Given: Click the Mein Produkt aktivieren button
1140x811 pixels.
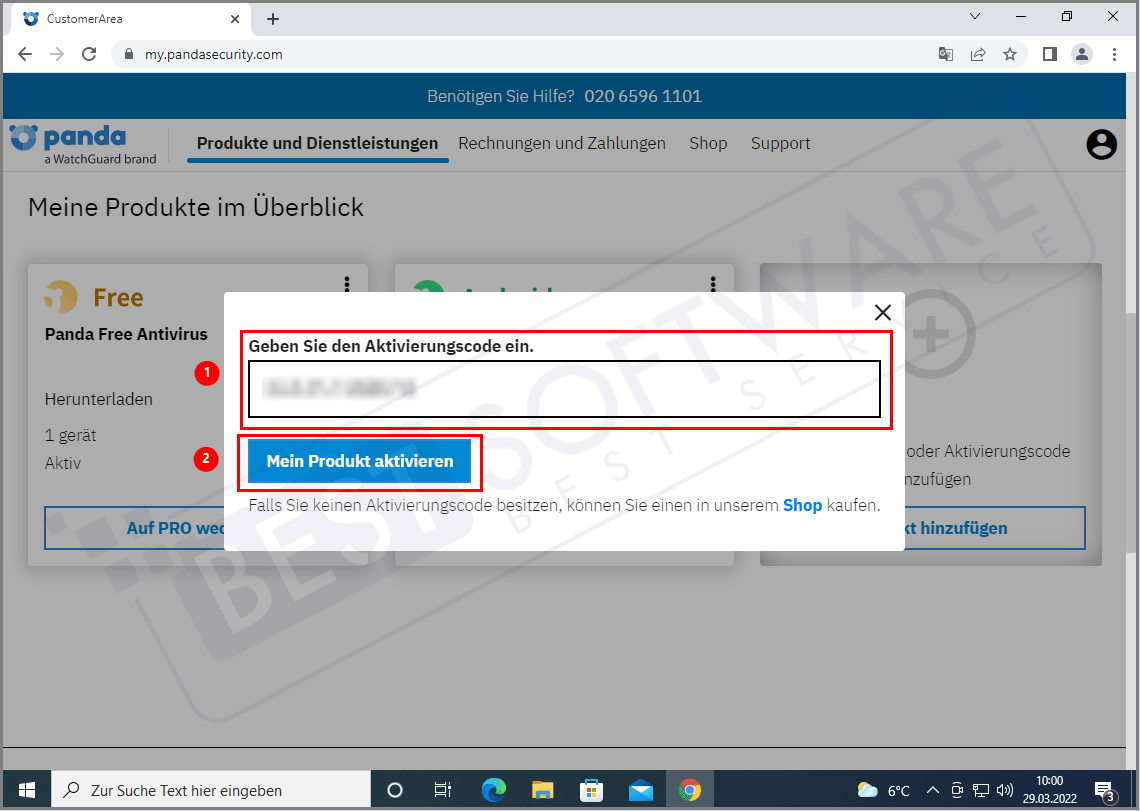Looking at the screenshot, I should pyautogui.click(x=359, y=462).
